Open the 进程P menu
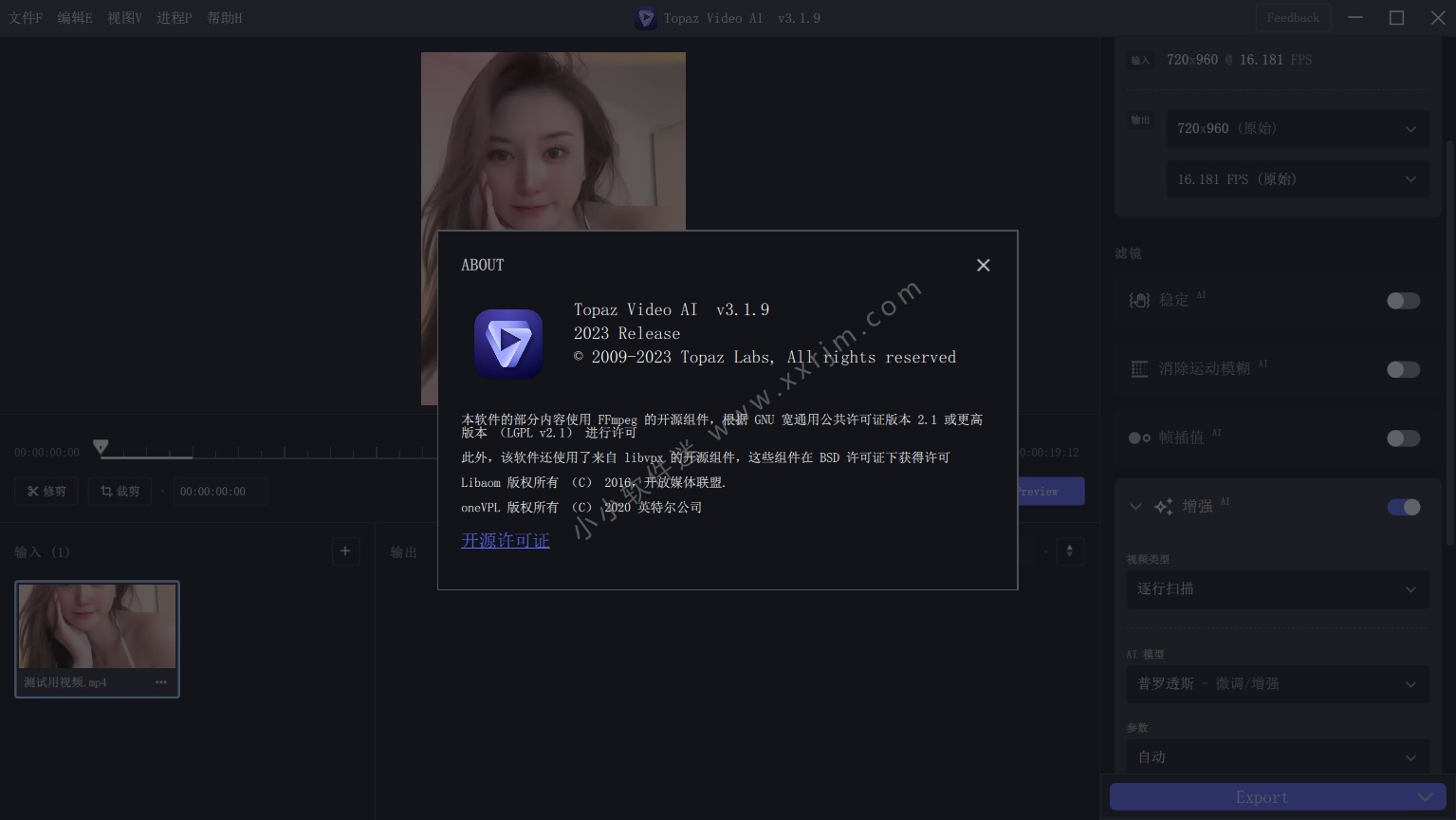The width and height of the screenshot is (1456, 820). tap(174, 18)
